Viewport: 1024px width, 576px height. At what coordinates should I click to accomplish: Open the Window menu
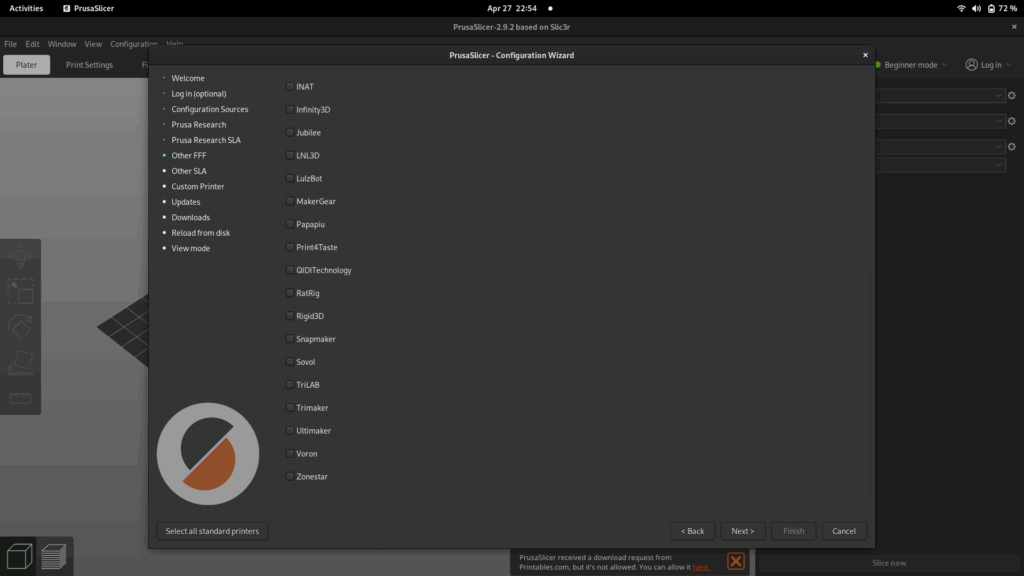62,44
